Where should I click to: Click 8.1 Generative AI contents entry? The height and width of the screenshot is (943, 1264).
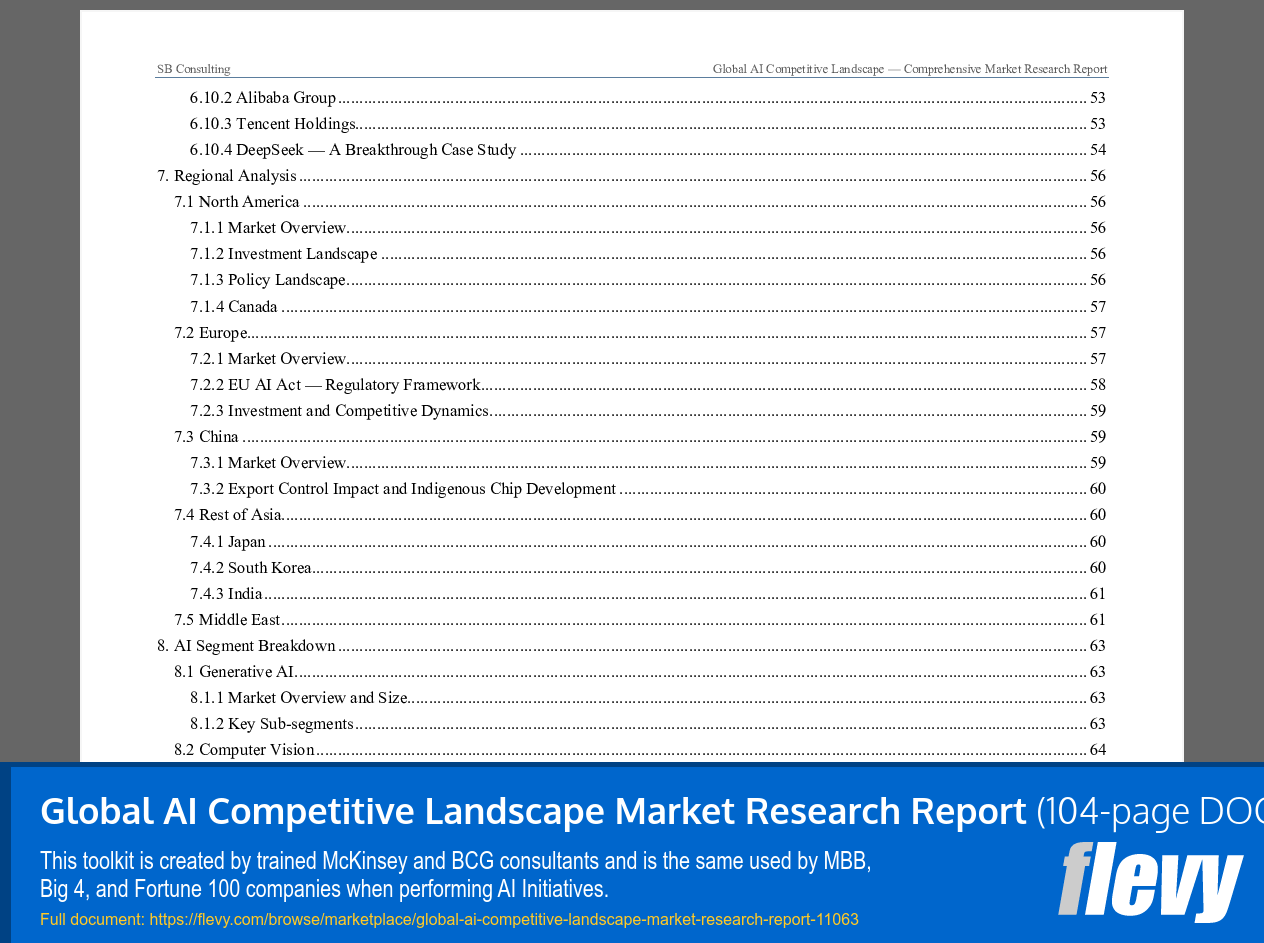(235, 671)
